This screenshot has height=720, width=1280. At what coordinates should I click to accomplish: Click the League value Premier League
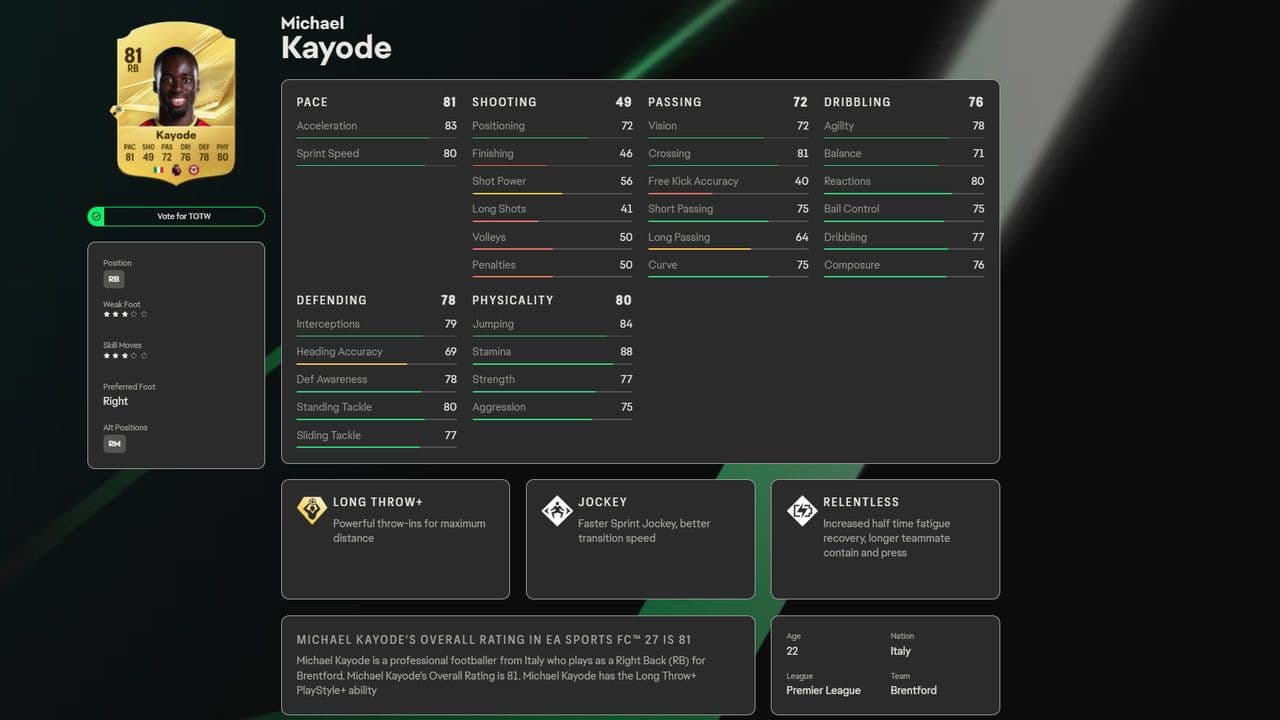pos(823,690)
